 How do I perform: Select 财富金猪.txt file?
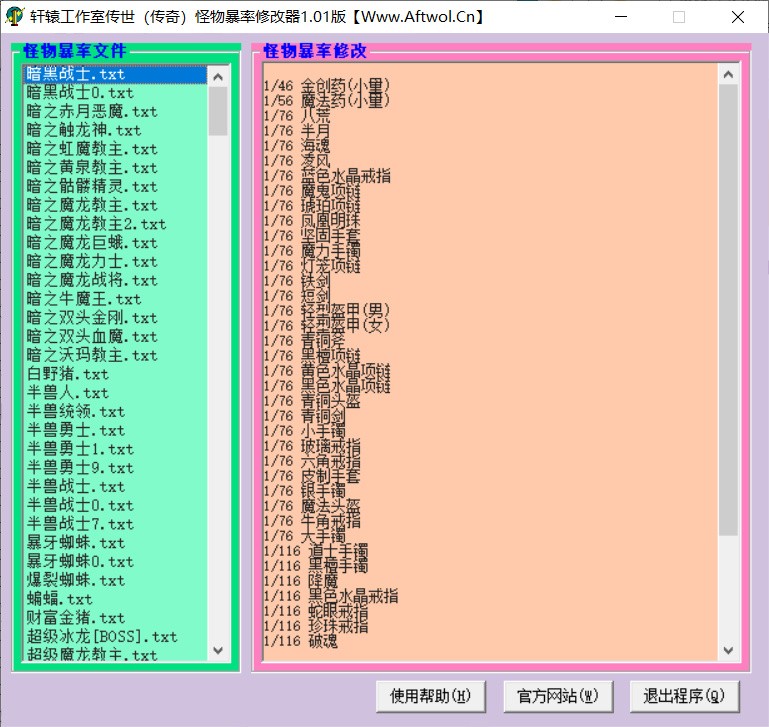click(115, 619)
